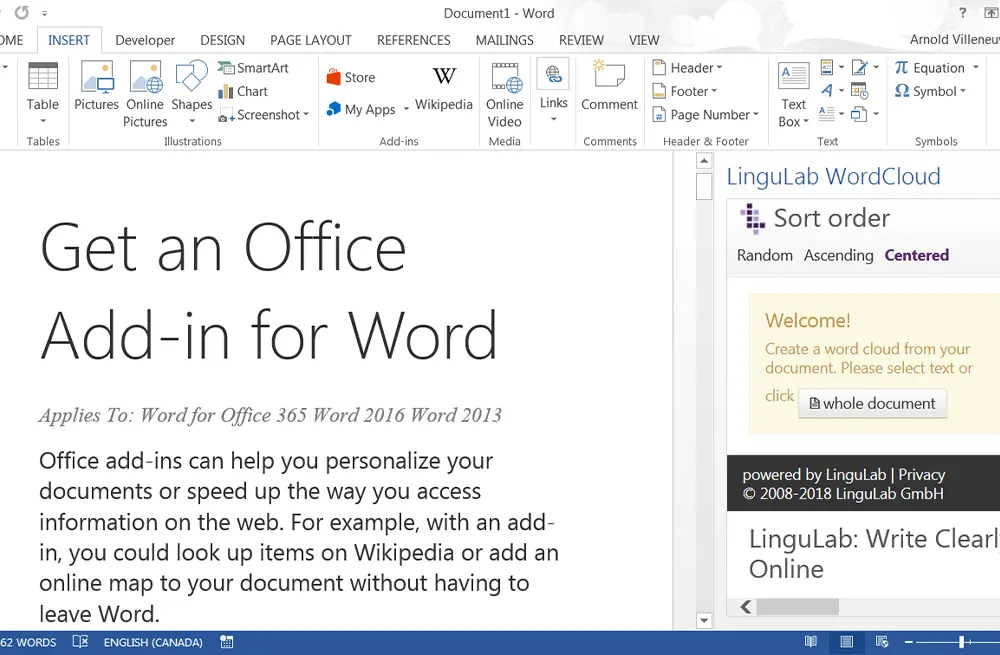Click the Repeat icon in Quick Access Toolbar
This screenshot has height=655, width=1000.
click(22, 12)
